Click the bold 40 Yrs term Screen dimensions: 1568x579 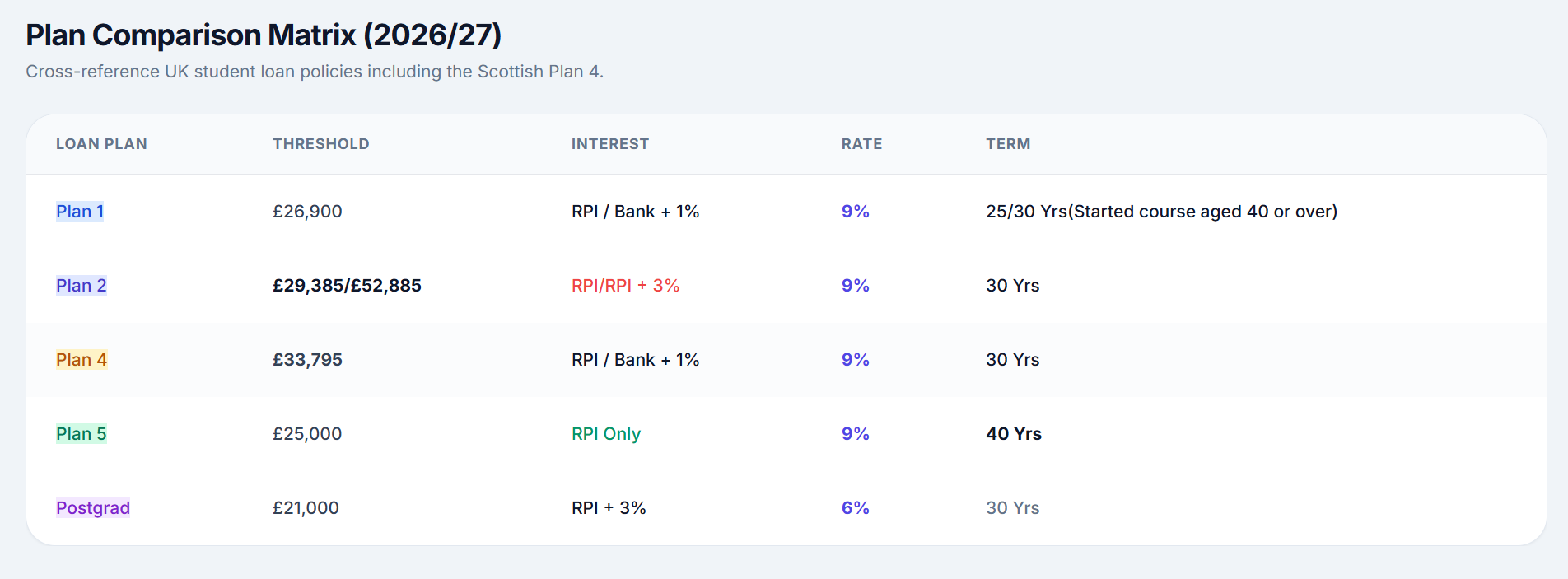tap(1013, 434)
